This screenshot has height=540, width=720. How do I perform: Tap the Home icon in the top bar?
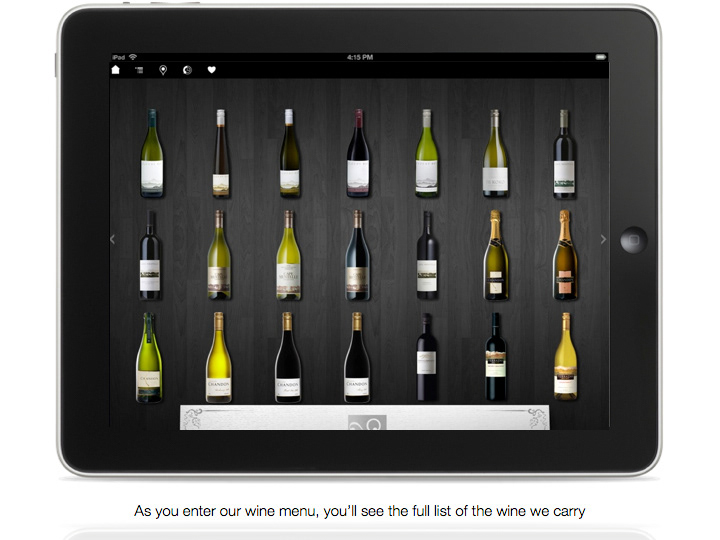pos(116,70)
